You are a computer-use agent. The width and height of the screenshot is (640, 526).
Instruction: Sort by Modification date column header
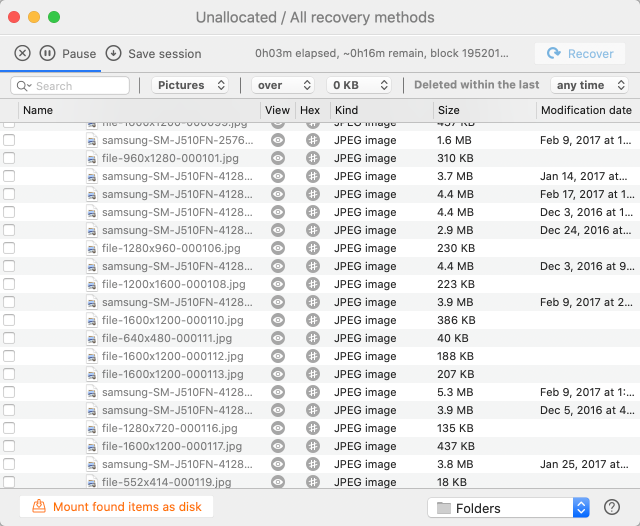587,110
